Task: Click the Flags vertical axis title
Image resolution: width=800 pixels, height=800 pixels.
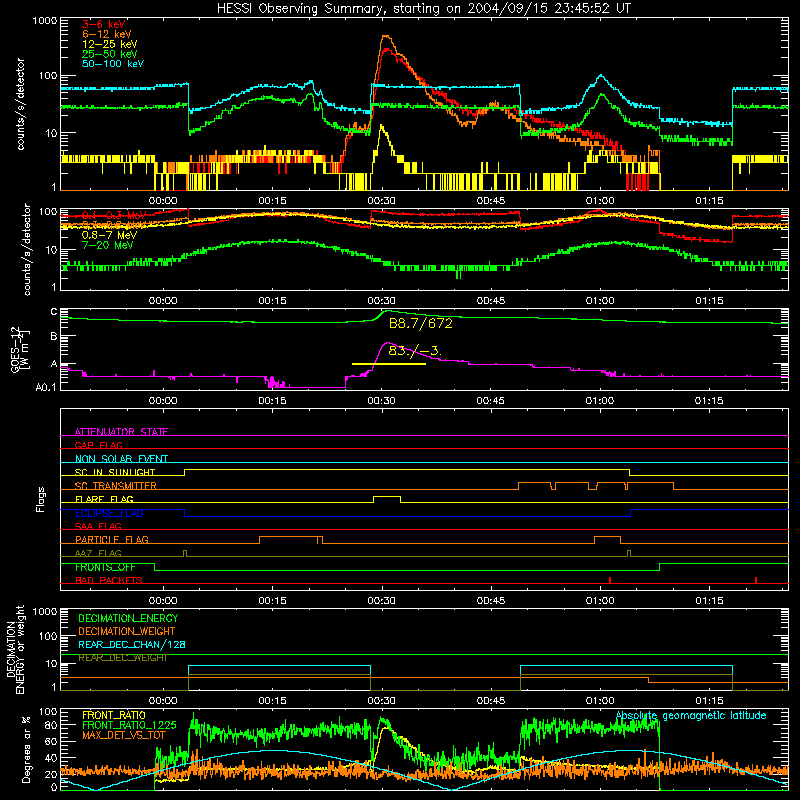Action: pos(41,499)
